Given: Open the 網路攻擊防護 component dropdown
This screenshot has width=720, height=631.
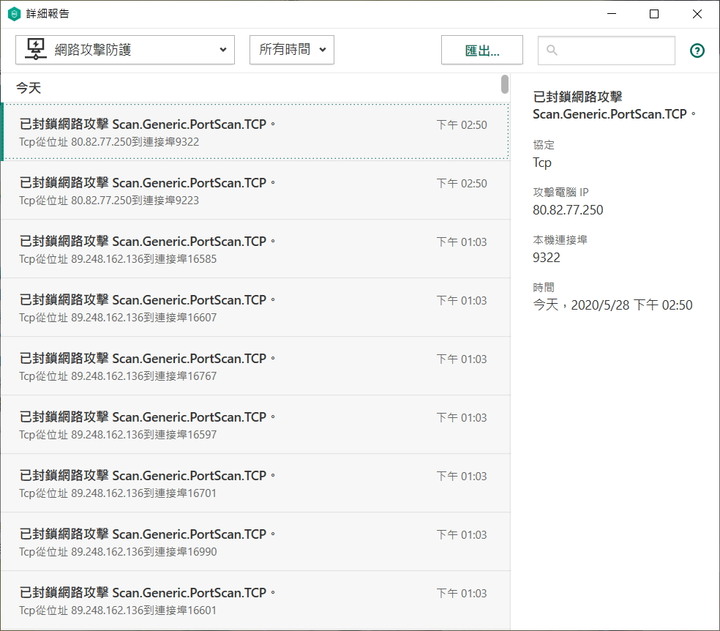Looking at the screenshot, I should coord(125,50).
